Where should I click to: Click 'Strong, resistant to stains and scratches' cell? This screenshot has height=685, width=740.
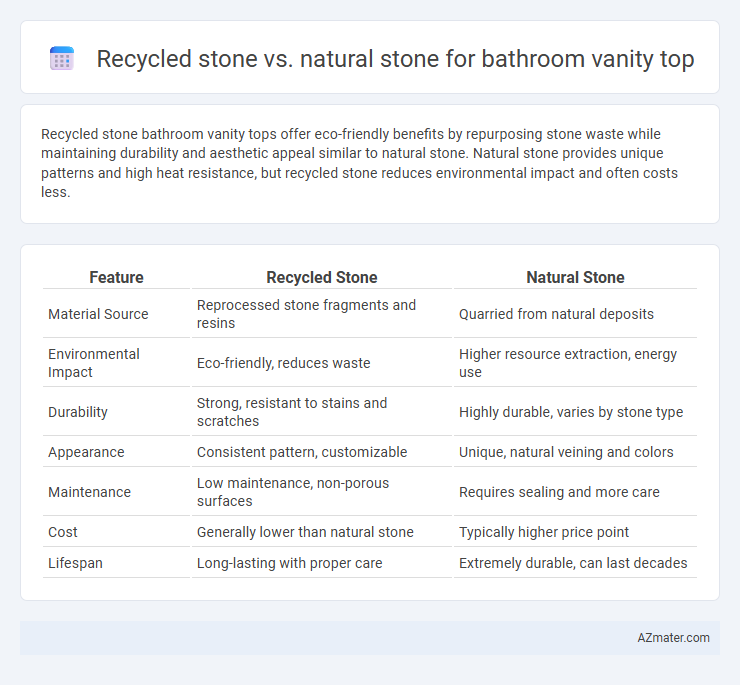(321, 412)
